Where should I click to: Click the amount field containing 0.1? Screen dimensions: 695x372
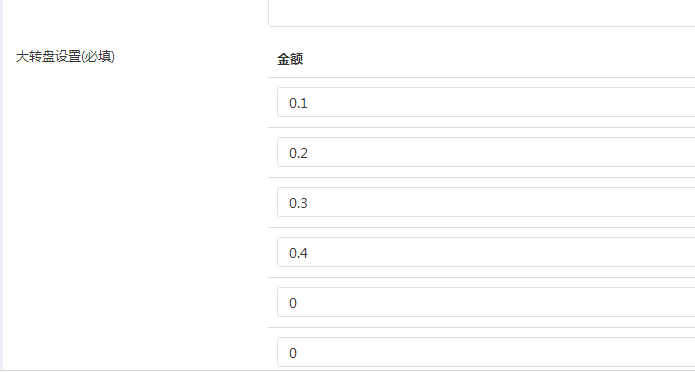486,102
